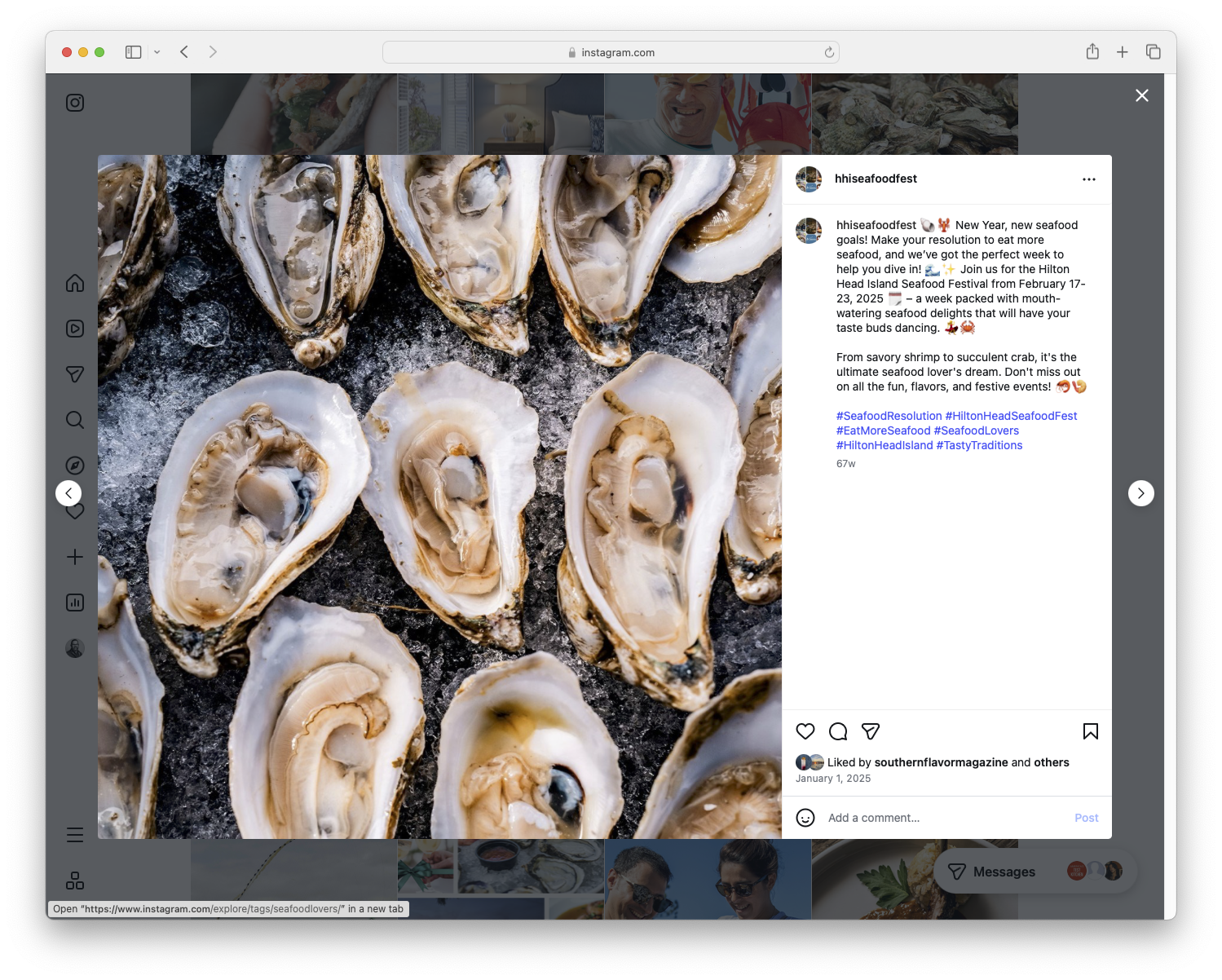Open the Reels icon in sidebar
This screenshot has height=980, width=1222.
tap(75, 329)
